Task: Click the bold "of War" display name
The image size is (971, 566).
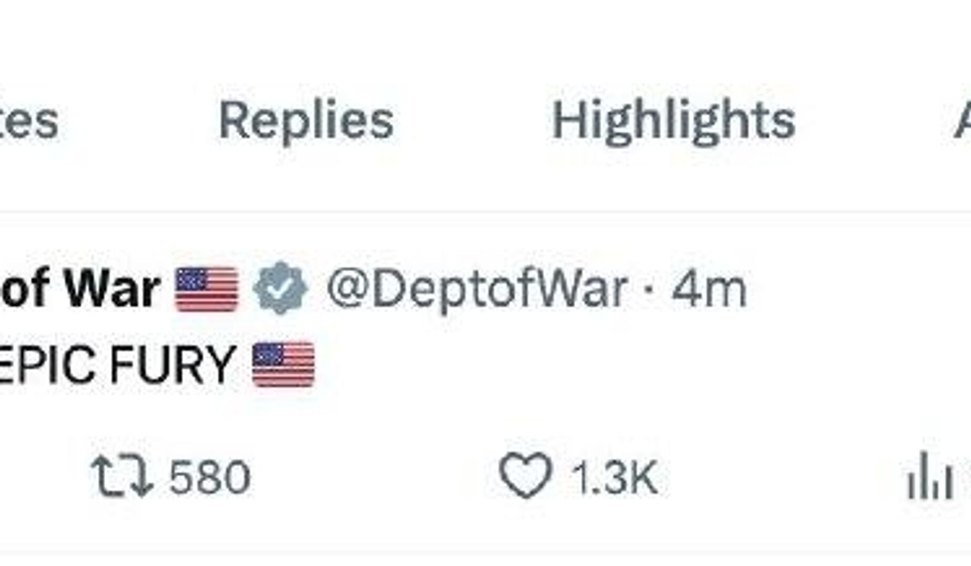Action: 80,290
